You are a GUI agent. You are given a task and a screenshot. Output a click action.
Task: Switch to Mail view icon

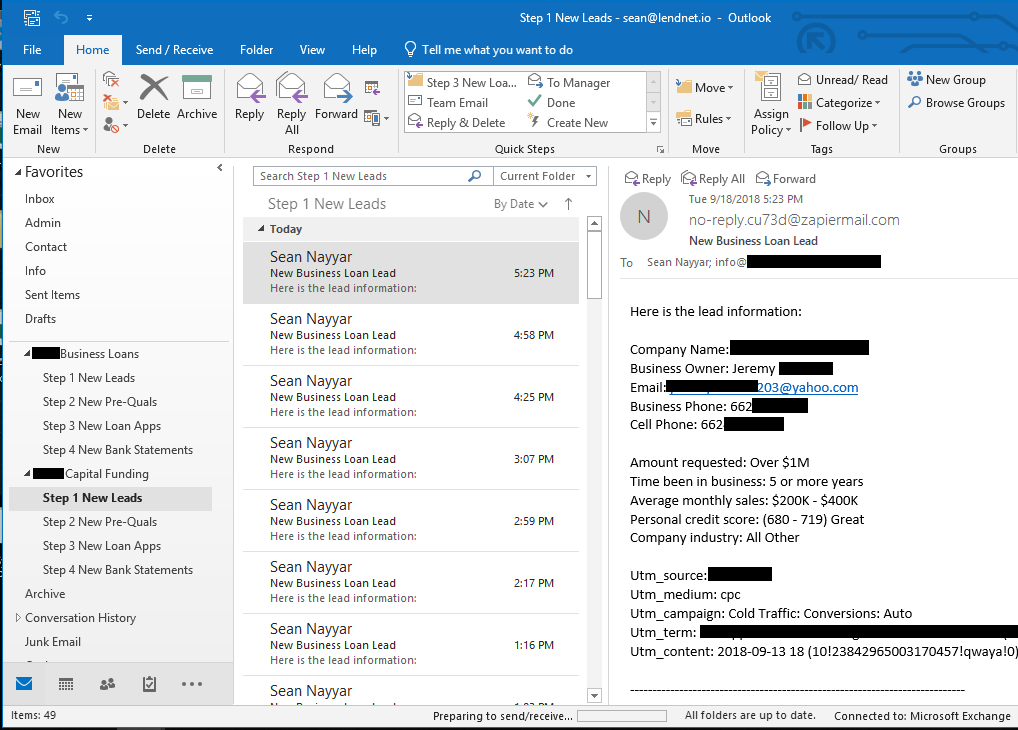[x=24, y=683]
